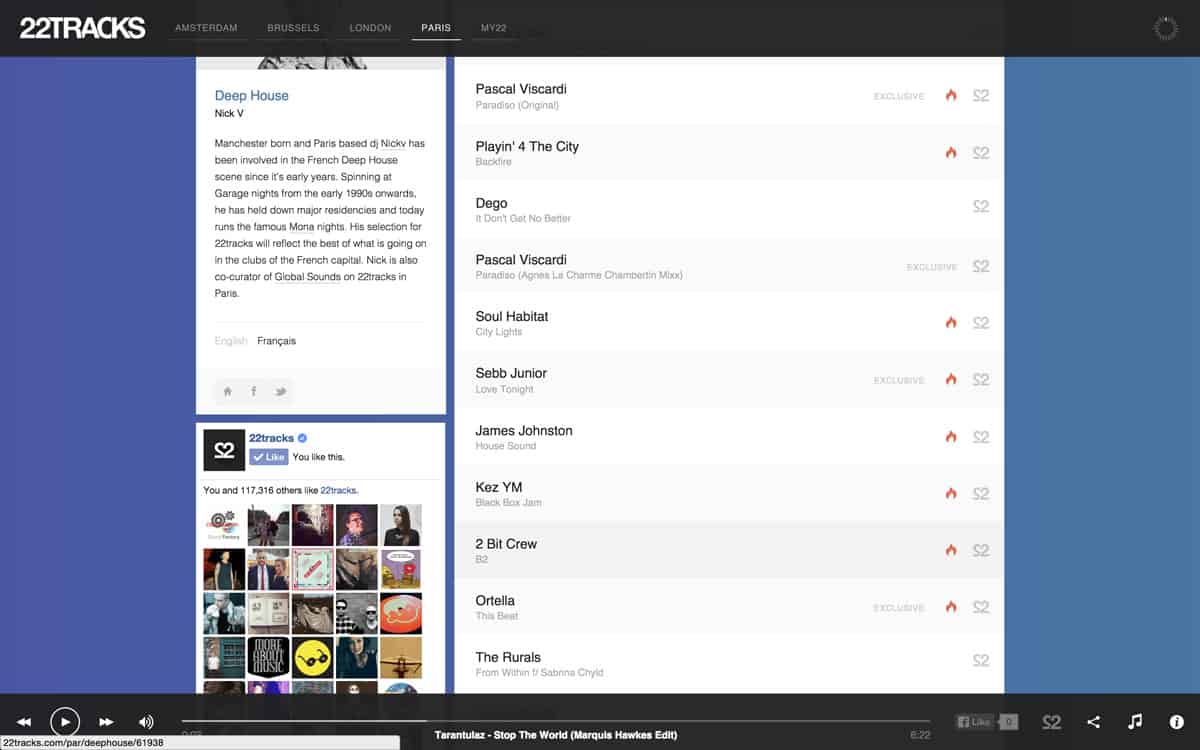Open the yellow smiley face fan thumbnail

[x=313, y=657]
